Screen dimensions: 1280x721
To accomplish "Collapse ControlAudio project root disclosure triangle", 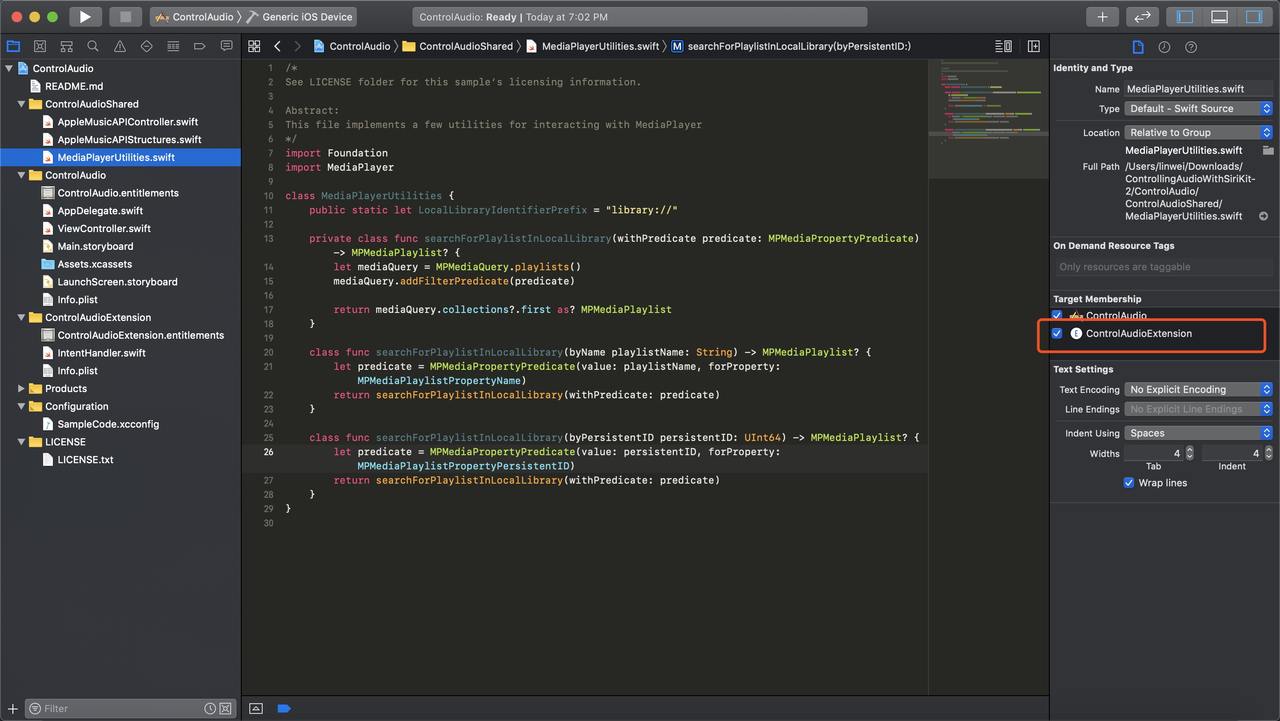I will coord(9,69).
